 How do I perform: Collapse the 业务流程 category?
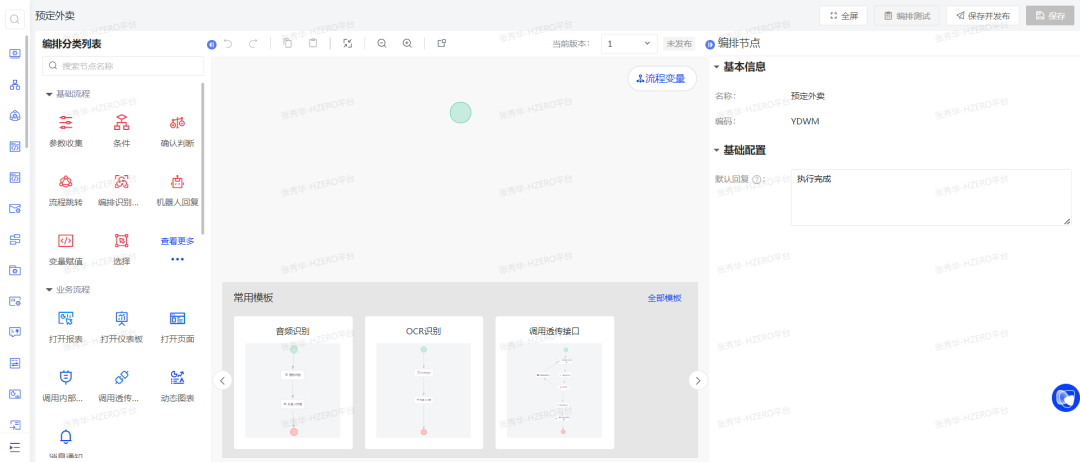point(49,290)
